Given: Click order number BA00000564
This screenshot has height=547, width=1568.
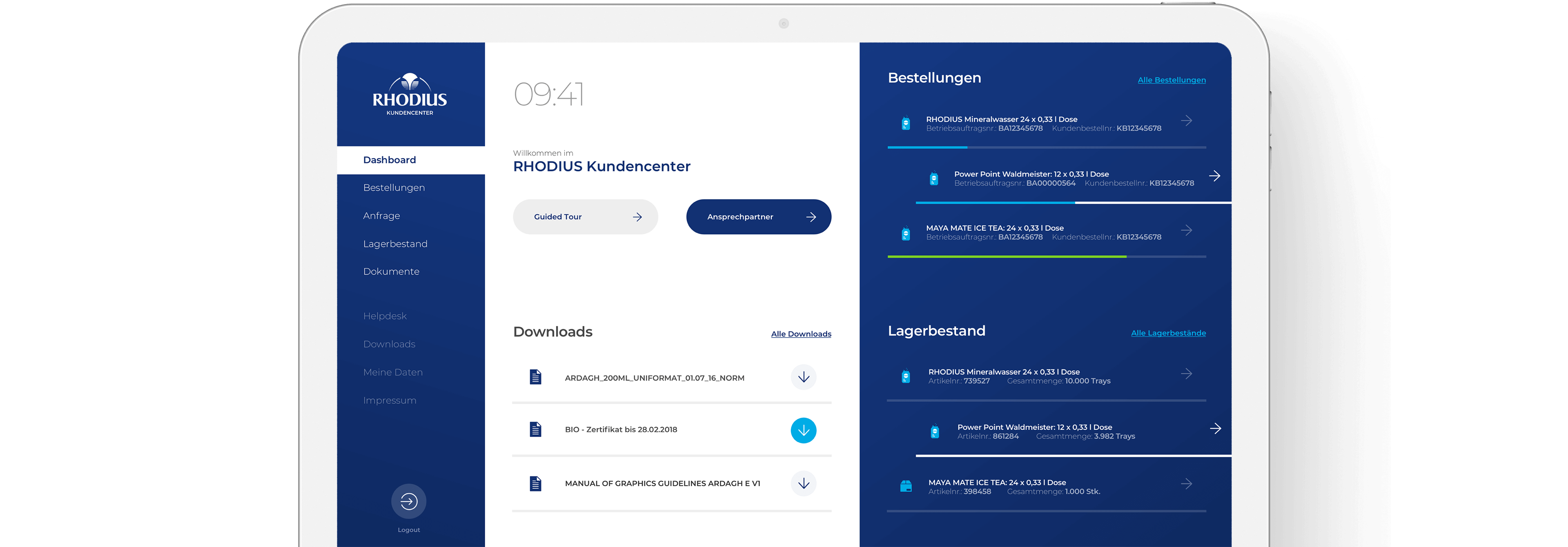Looking at the screenshot, I should point(1051,183).
